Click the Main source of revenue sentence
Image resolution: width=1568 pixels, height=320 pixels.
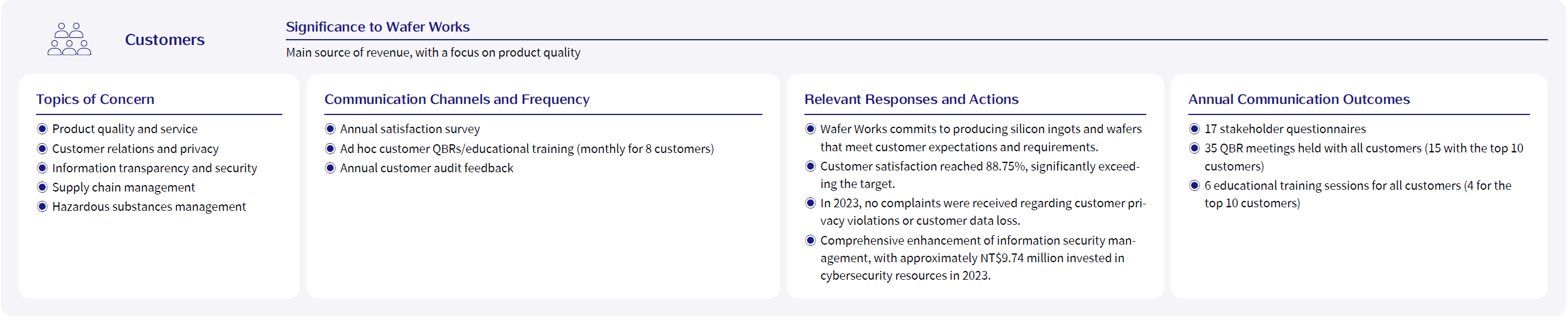433,53
